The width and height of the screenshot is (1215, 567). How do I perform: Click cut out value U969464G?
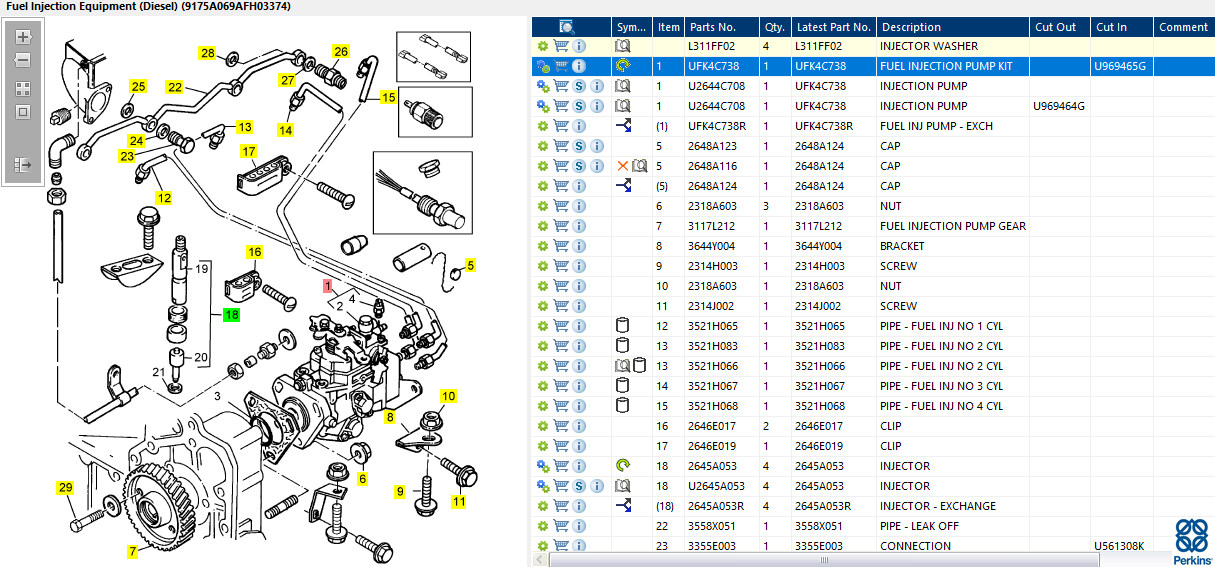pyautogui.click(x=1060, y=106)
